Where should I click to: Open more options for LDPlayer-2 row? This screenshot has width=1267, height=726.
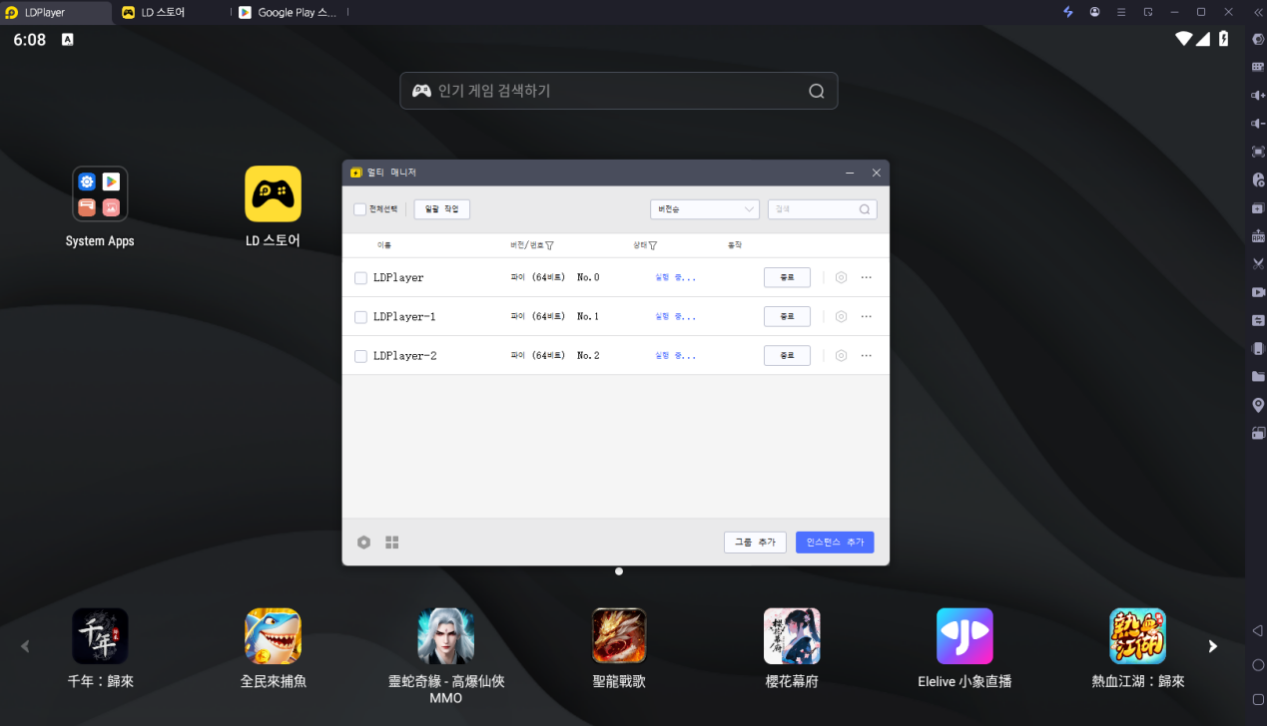tap(866, 355)
